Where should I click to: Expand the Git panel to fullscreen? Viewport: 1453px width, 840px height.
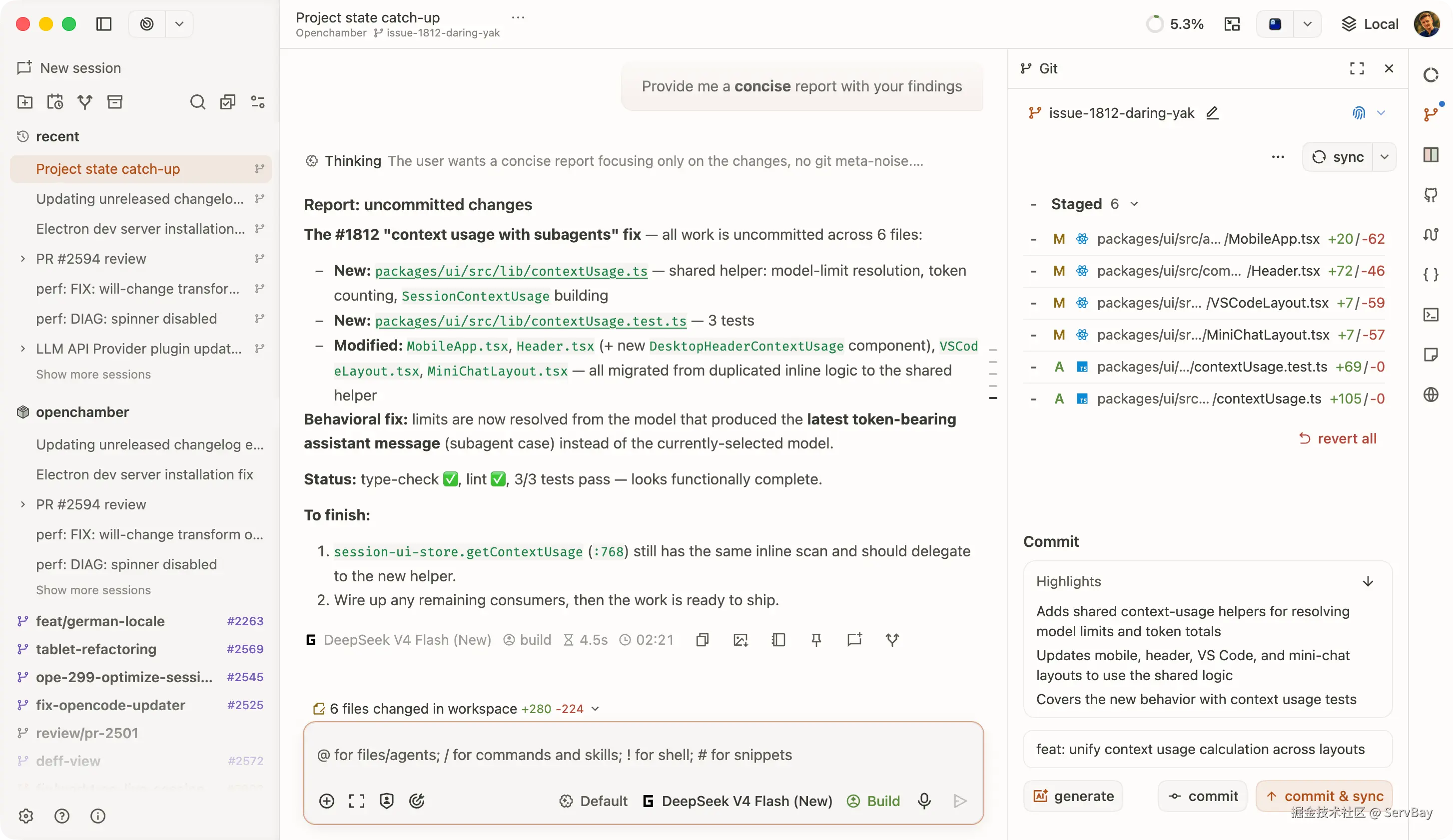click(x=1357, y=68)
